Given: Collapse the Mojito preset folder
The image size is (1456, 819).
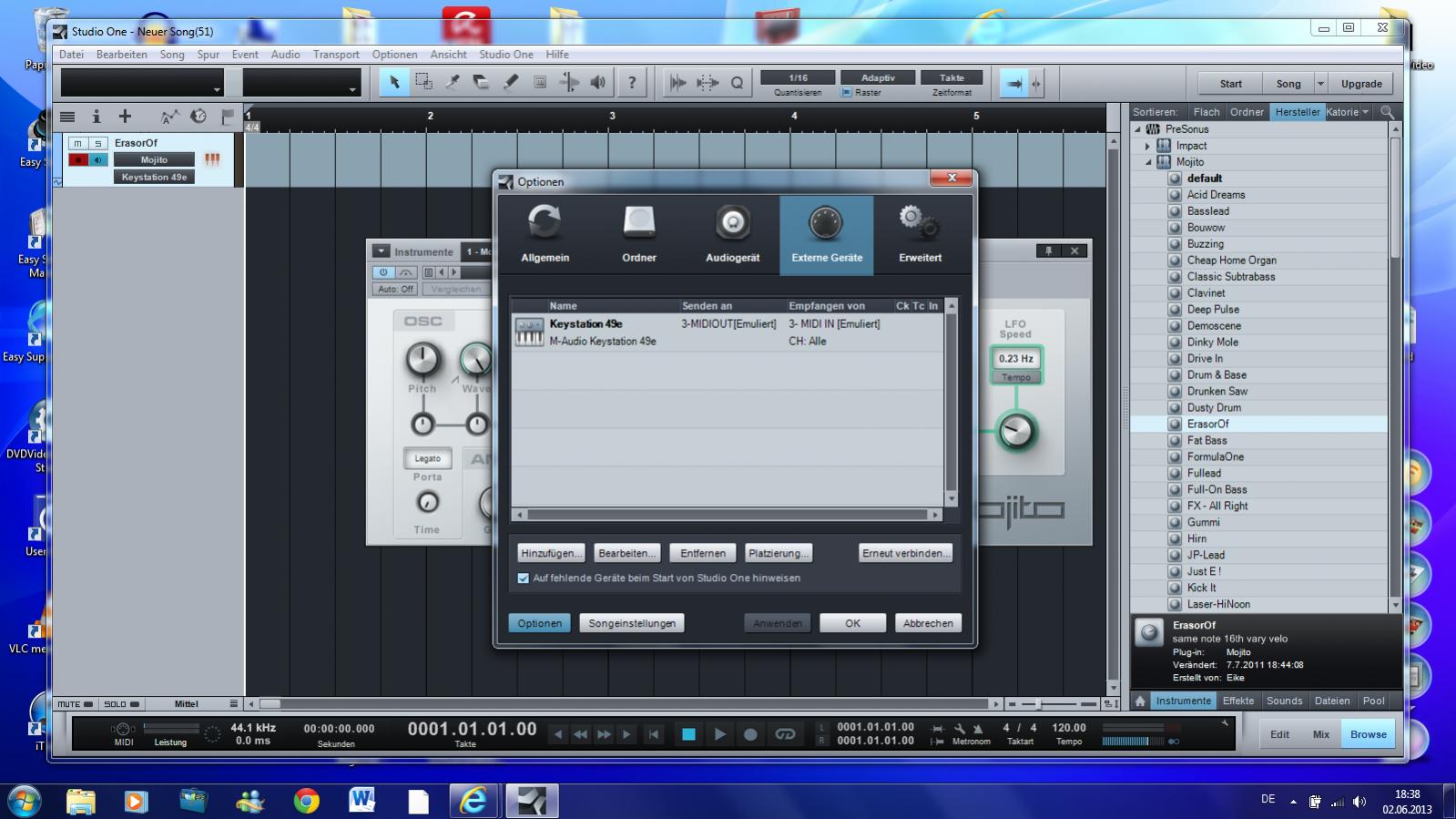Looking at the screenshot, I should pyautogui.click(x=1147, y=162).
